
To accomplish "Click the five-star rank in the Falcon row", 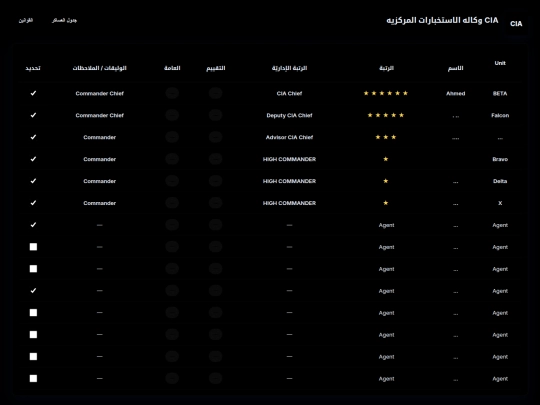I will pyautogui.click(x=386, y=115).
